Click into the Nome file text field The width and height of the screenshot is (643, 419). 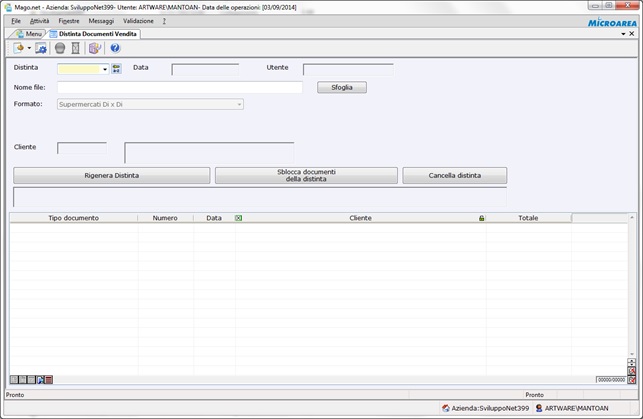[x=180, y=87]
